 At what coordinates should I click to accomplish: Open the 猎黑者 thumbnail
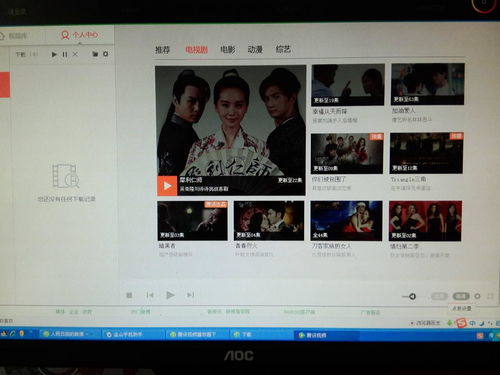pos(193,221)
